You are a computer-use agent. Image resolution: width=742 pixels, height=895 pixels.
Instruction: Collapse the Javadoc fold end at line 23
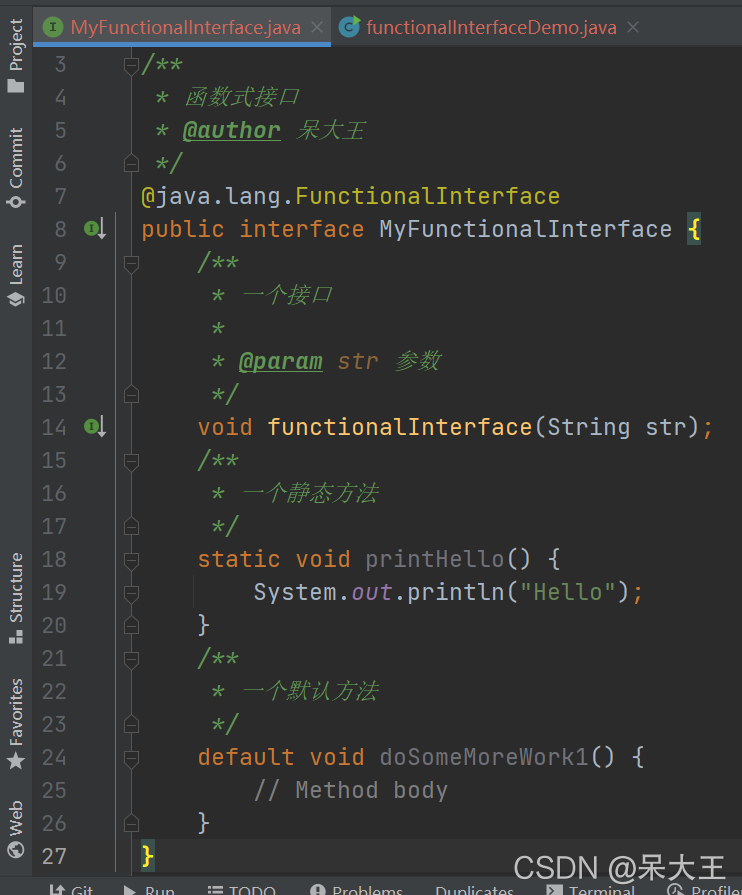(x=131, y=724)
